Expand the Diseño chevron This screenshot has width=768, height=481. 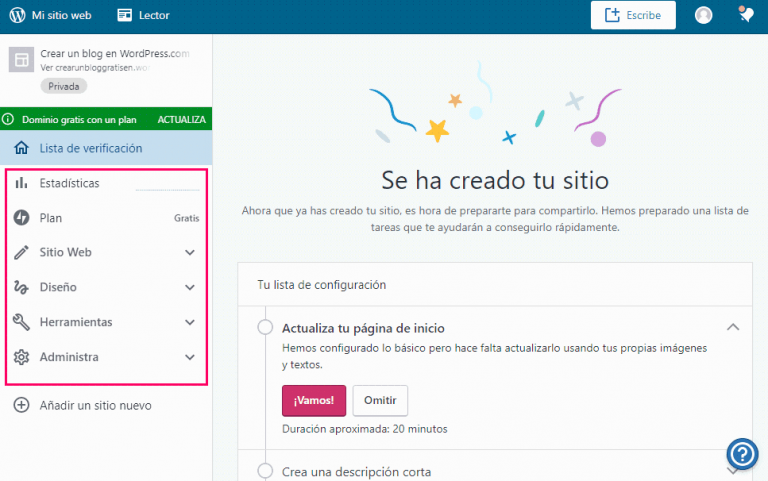click(x=190, y=288)
